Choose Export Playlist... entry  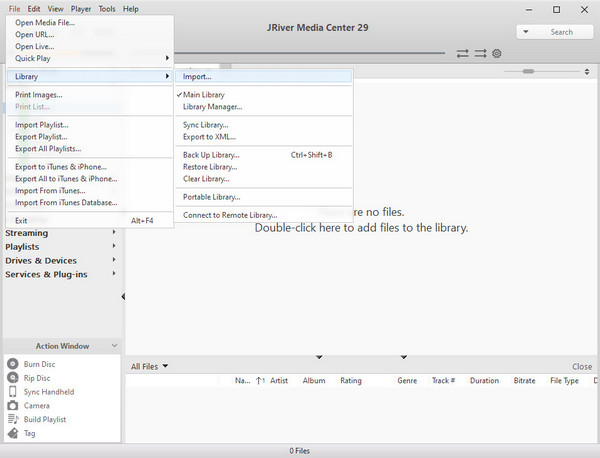pos(90,137)
